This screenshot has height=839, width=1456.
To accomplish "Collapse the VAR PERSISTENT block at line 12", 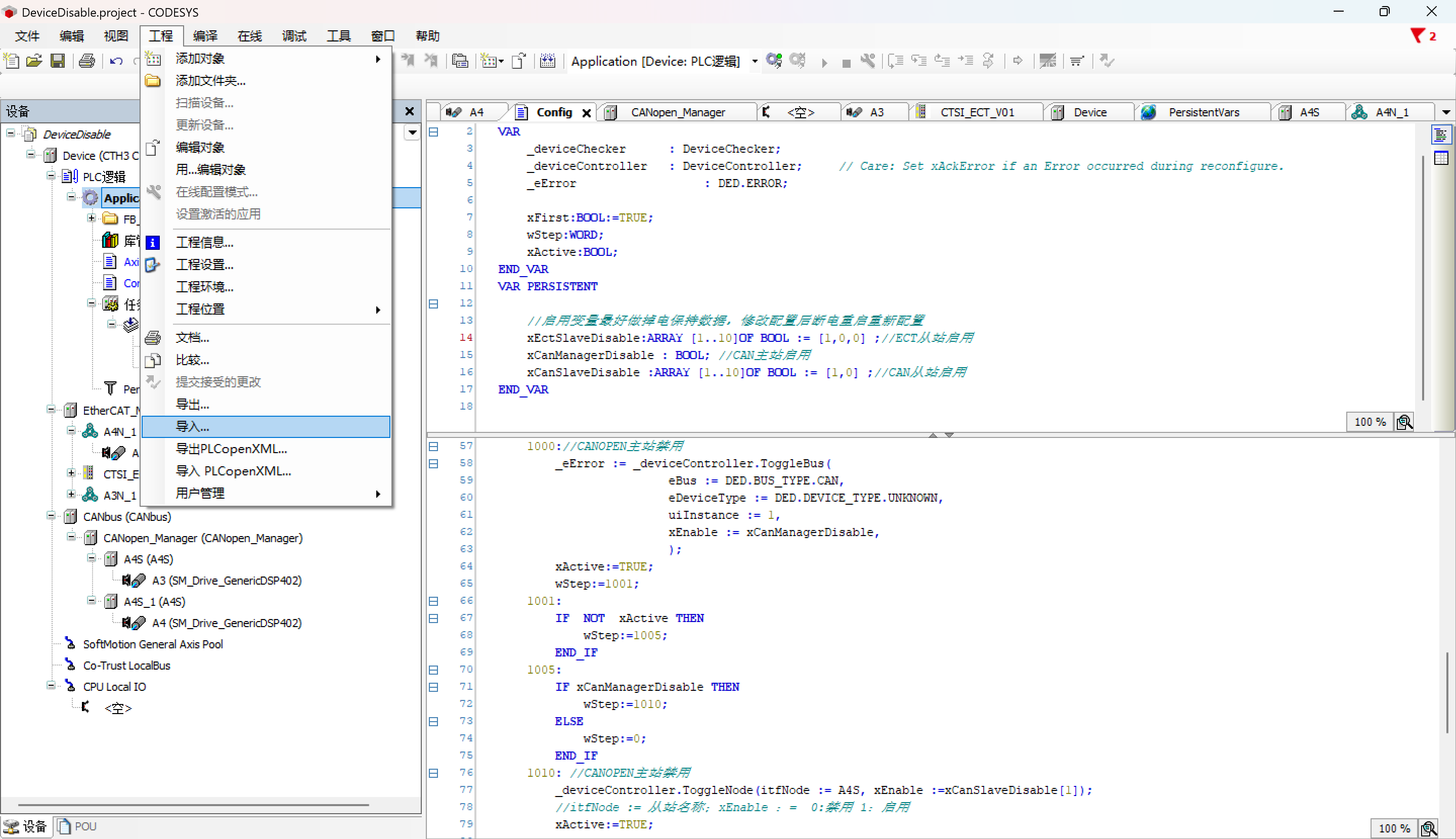I will pyautogui.click(x=433, y=303).
